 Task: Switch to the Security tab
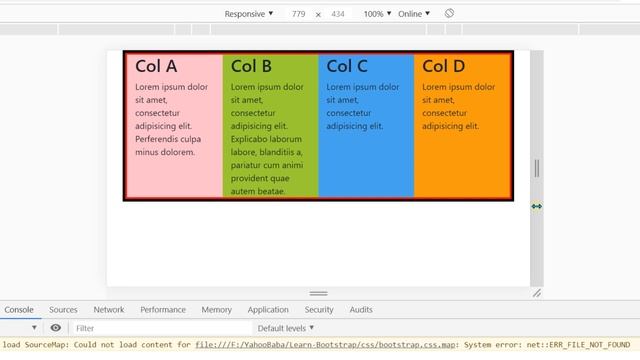pyautogui.click(x=319, y=310)
